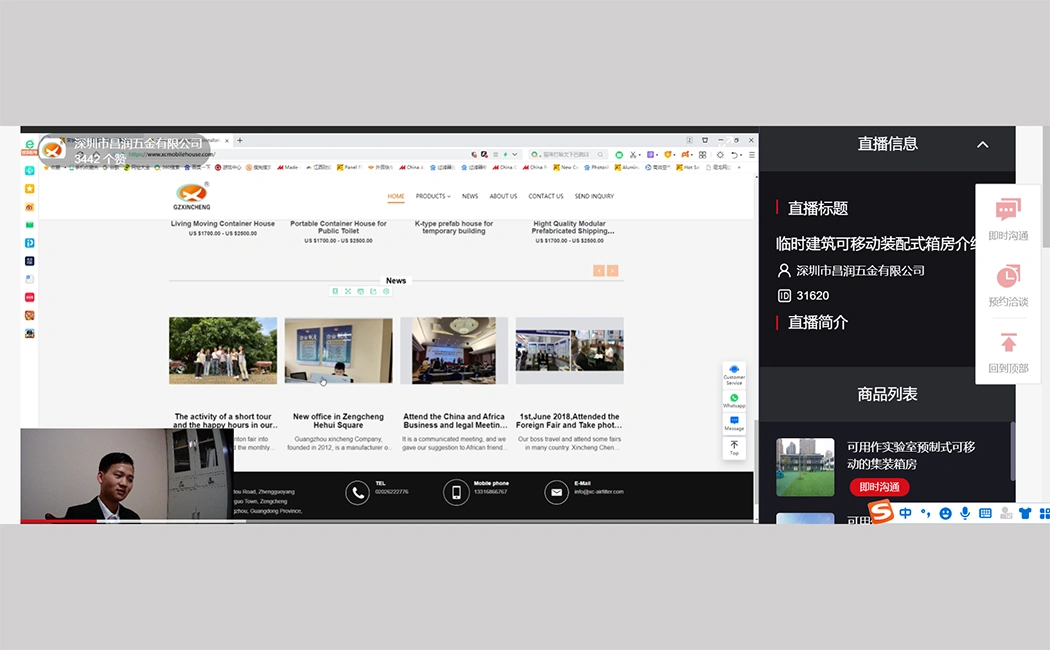Screen dimensions: 1050x650
Task: Toggle the IME punctuation mode icon
Action: [x=925, y=513]
